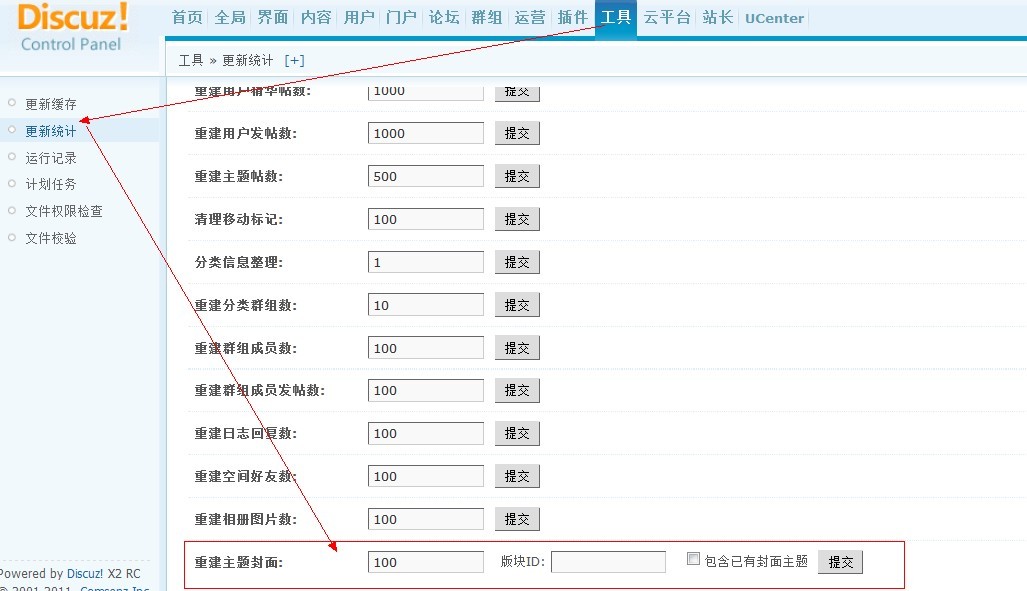
Task: Click the 重建日志回复数 input field
Action: 426,433
